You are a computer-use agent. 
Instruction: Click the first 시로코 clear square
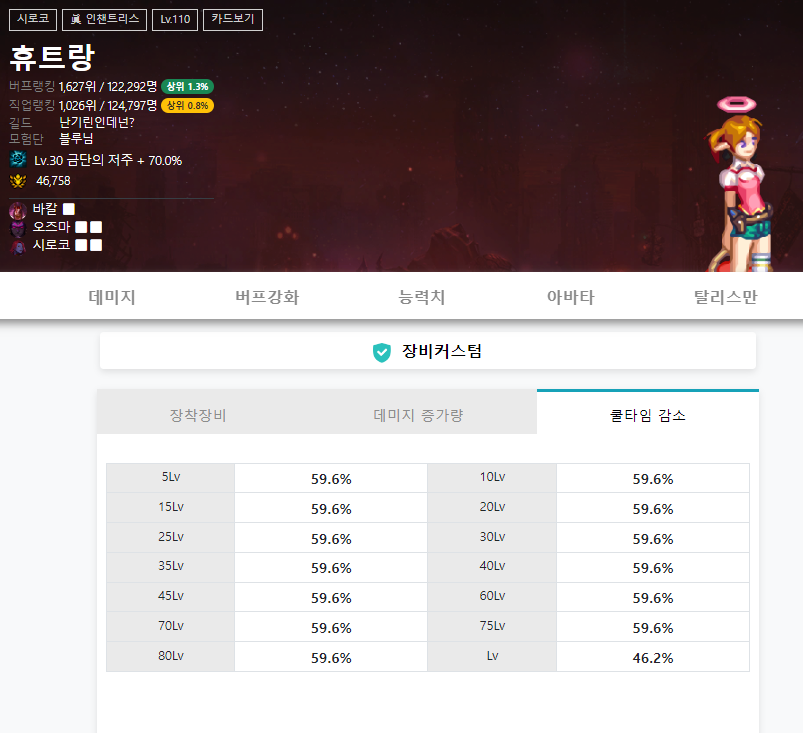pyautogui.click(x=81, y=245)
